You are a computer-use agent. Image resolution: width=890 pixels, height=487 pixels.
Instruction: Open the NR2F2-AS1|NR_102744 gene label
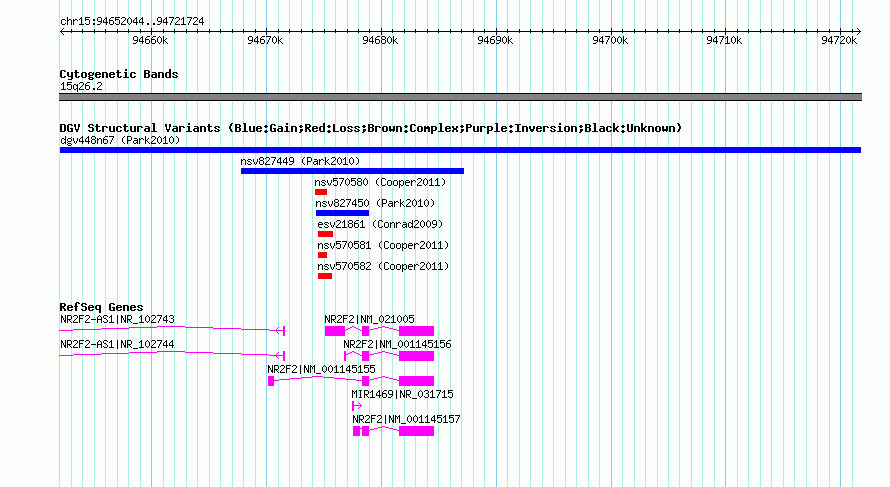pos(117,344)
